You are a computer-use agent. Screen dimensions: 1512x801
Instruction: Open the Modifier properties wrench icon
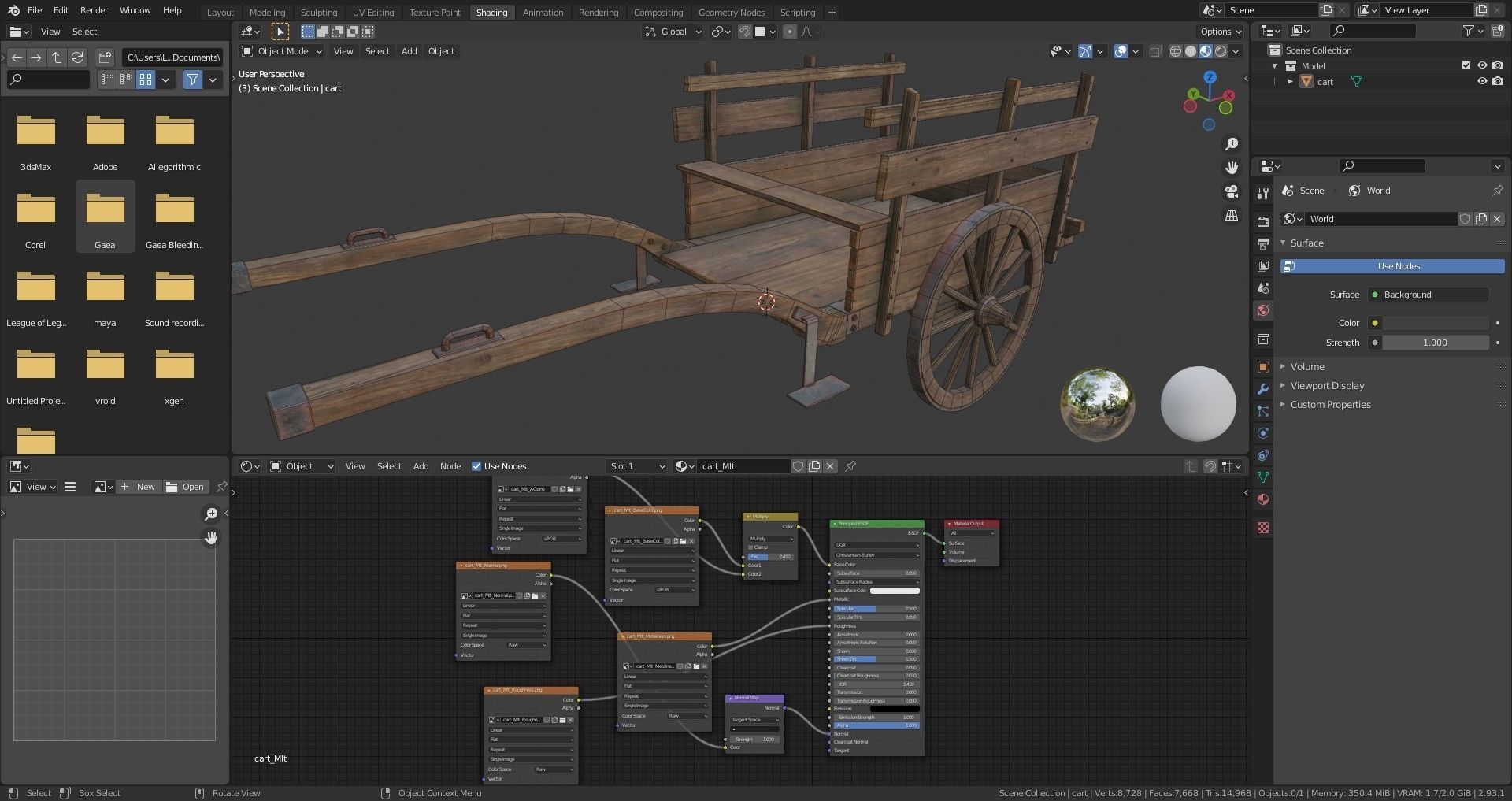[1263, 389]
